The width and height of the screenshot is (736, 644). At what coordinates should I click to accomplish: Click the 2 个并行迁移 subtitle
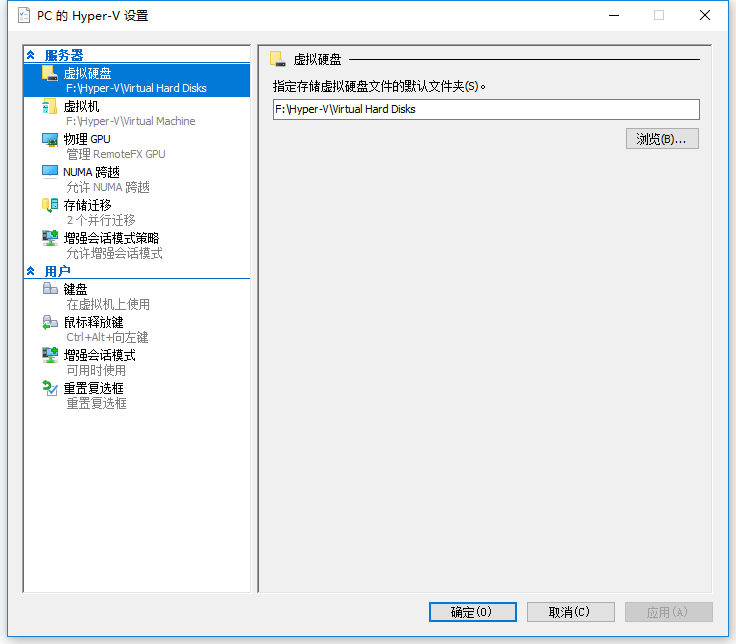[100, 220]
